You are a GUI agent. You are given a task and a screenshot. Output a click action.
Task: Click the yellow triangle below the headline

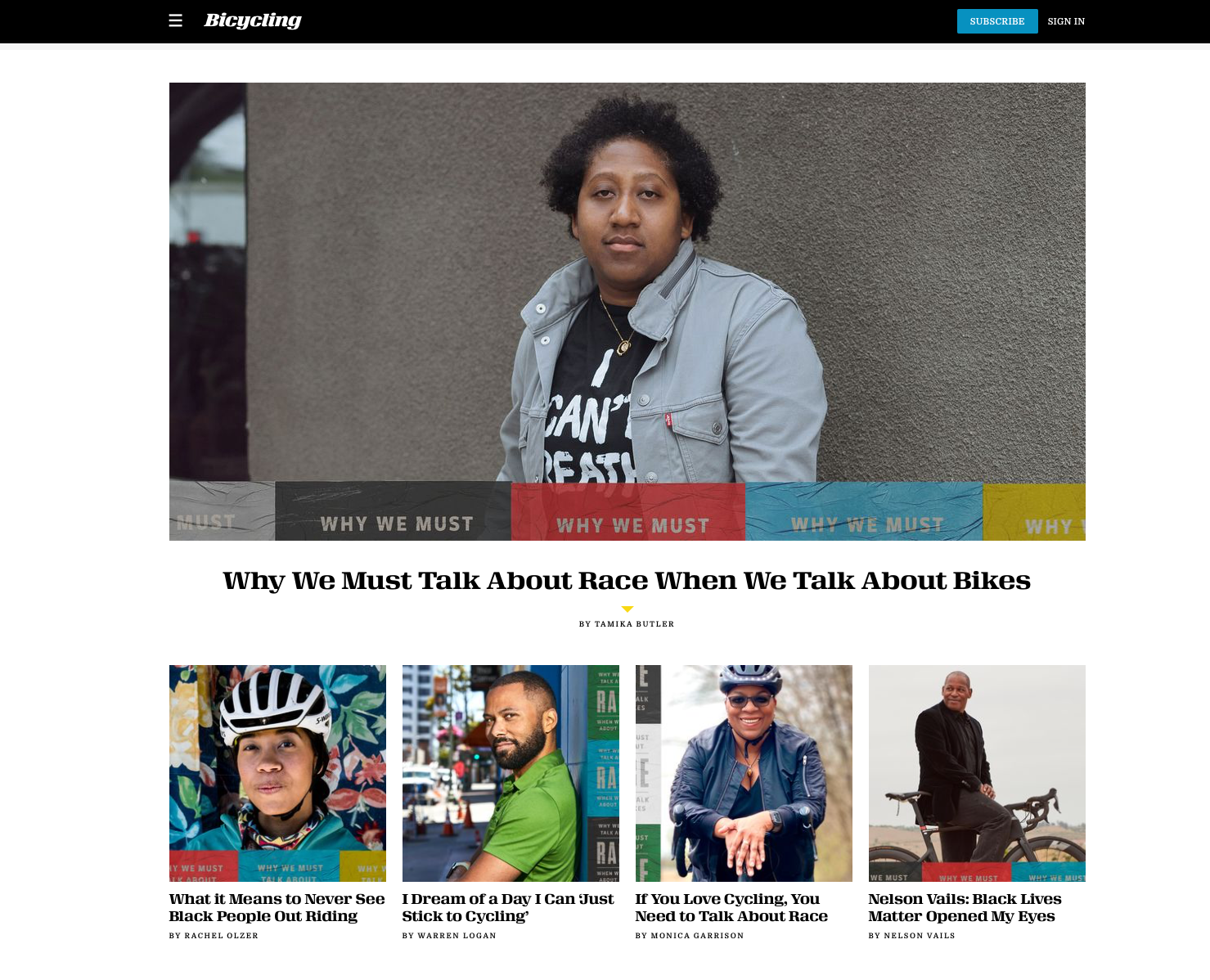(627, 609)
